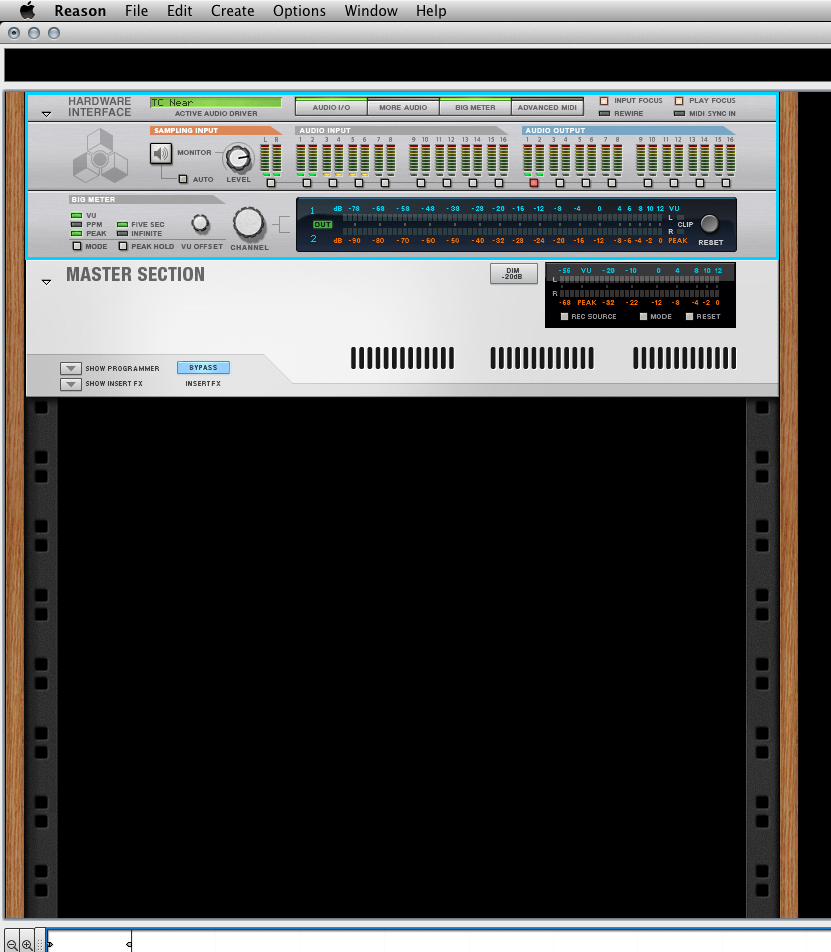Screen dimensions: 831x952
Task: Select Audio Input 5-6 big meter button
Action: [359, 183]
